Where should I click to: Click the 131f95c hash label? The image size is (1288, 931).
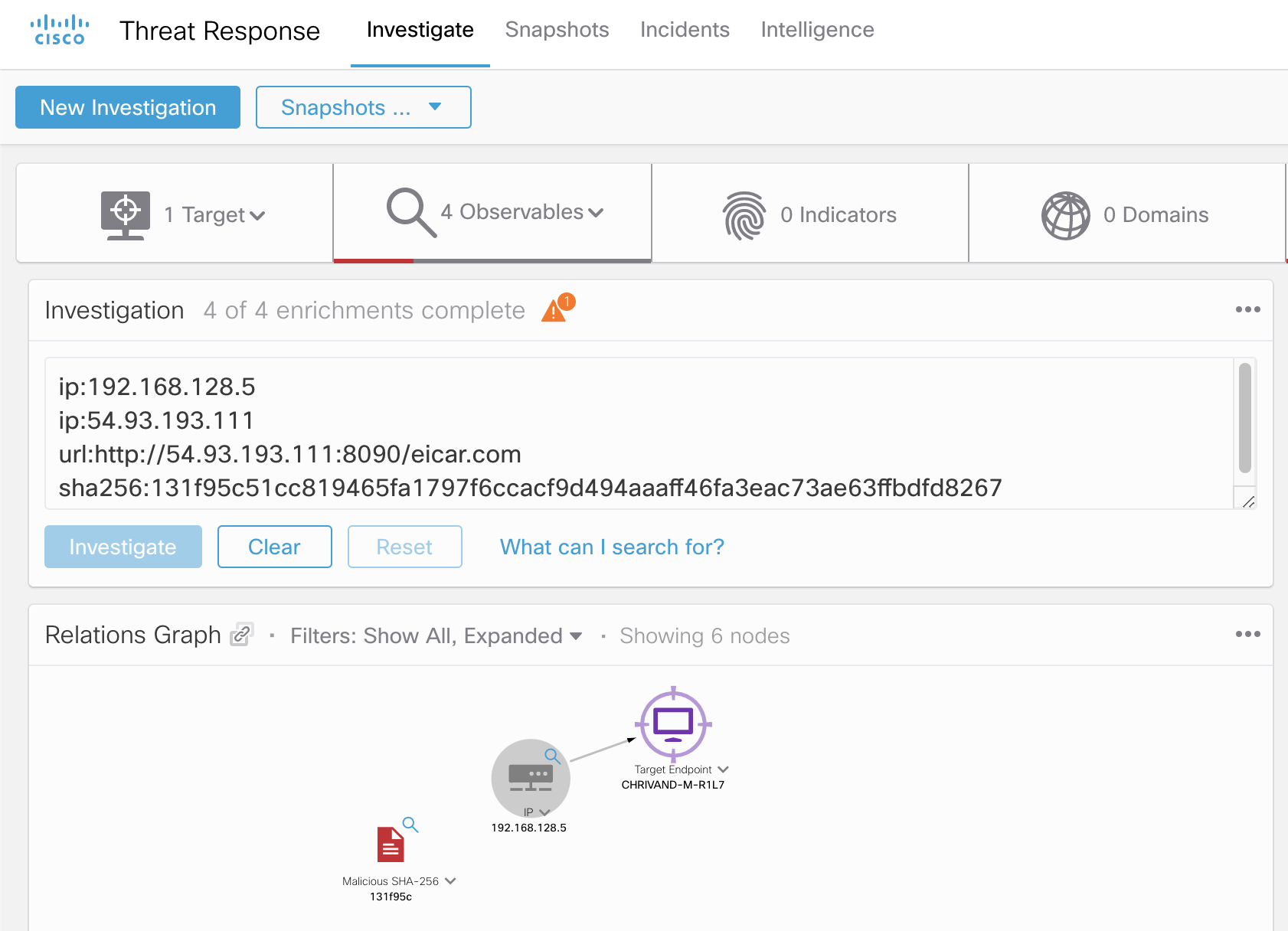coord(391,897)
